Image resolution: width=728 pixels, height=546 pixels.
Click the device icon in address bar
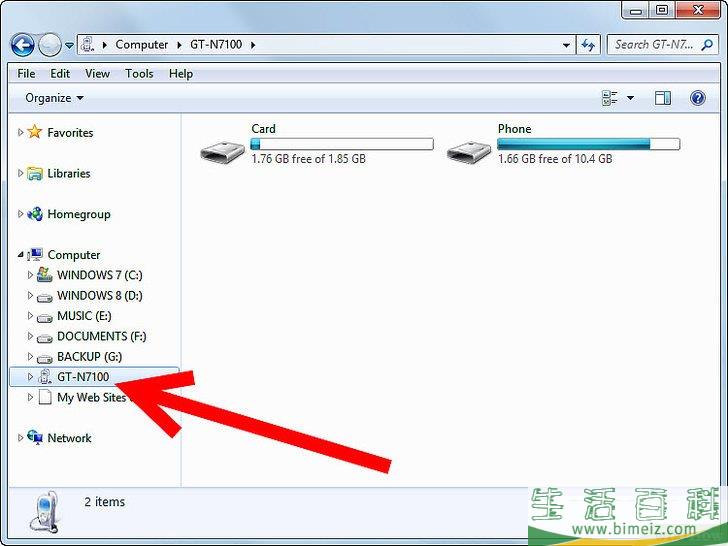pyautogui.click(x=88, y=45)
